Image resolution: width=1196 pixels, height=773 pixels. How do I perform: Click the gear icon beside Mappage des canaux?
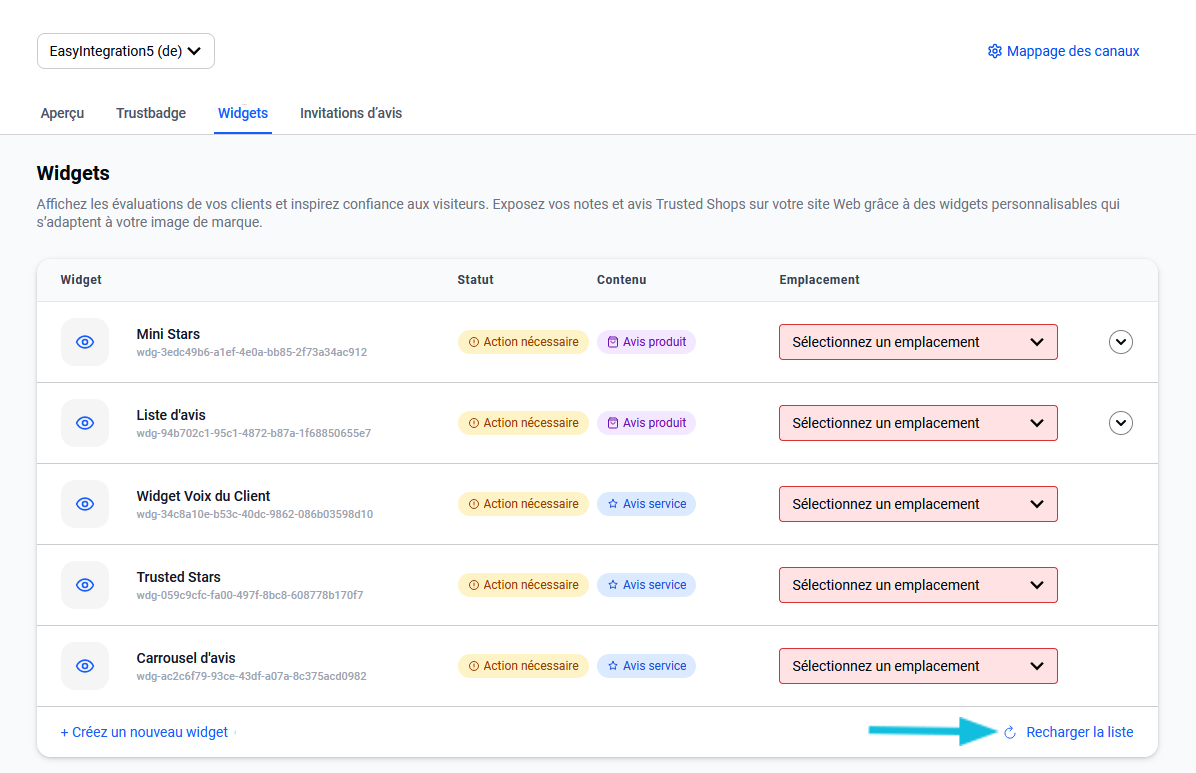994,51
